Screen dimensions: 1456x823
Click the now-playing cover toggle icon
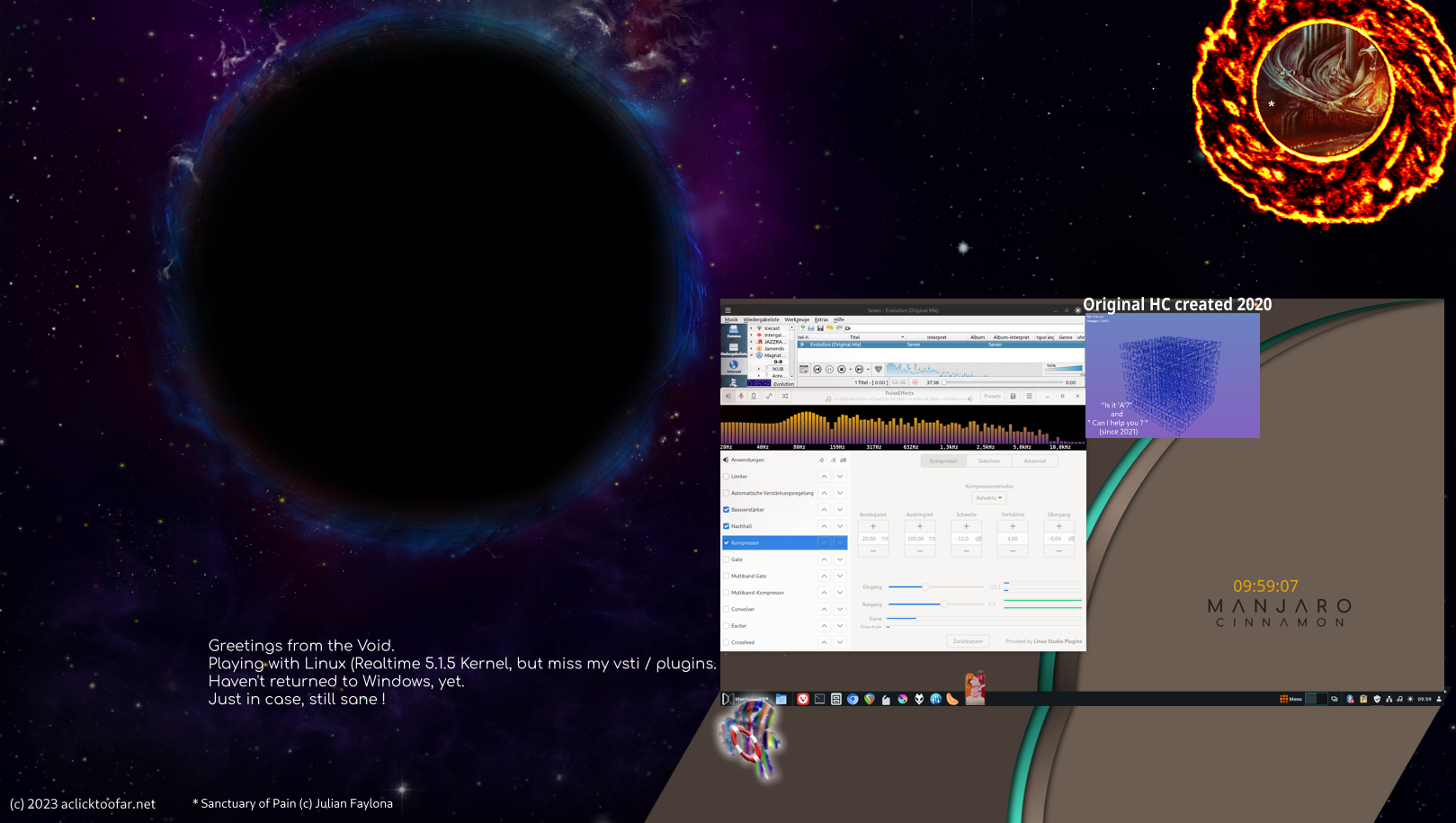pyautogui.click(x=804, y=369)
